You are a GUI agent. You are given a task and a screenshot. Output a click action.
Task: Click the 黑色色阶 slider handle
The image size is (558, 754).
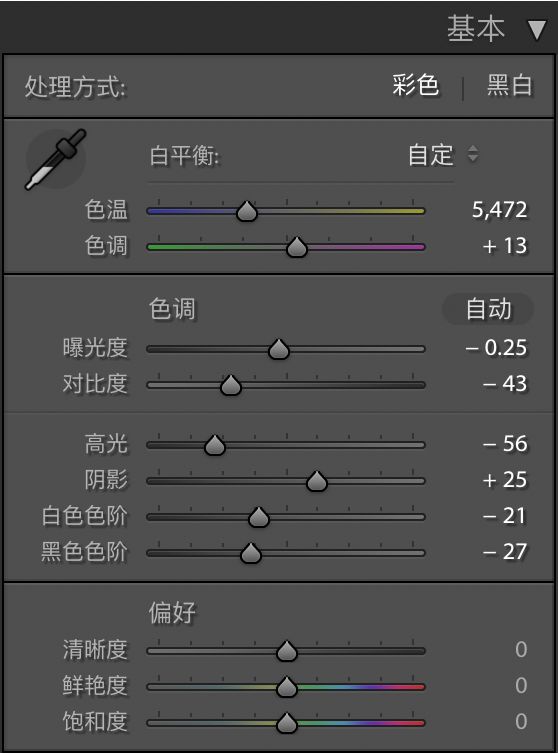coord(251,553)
